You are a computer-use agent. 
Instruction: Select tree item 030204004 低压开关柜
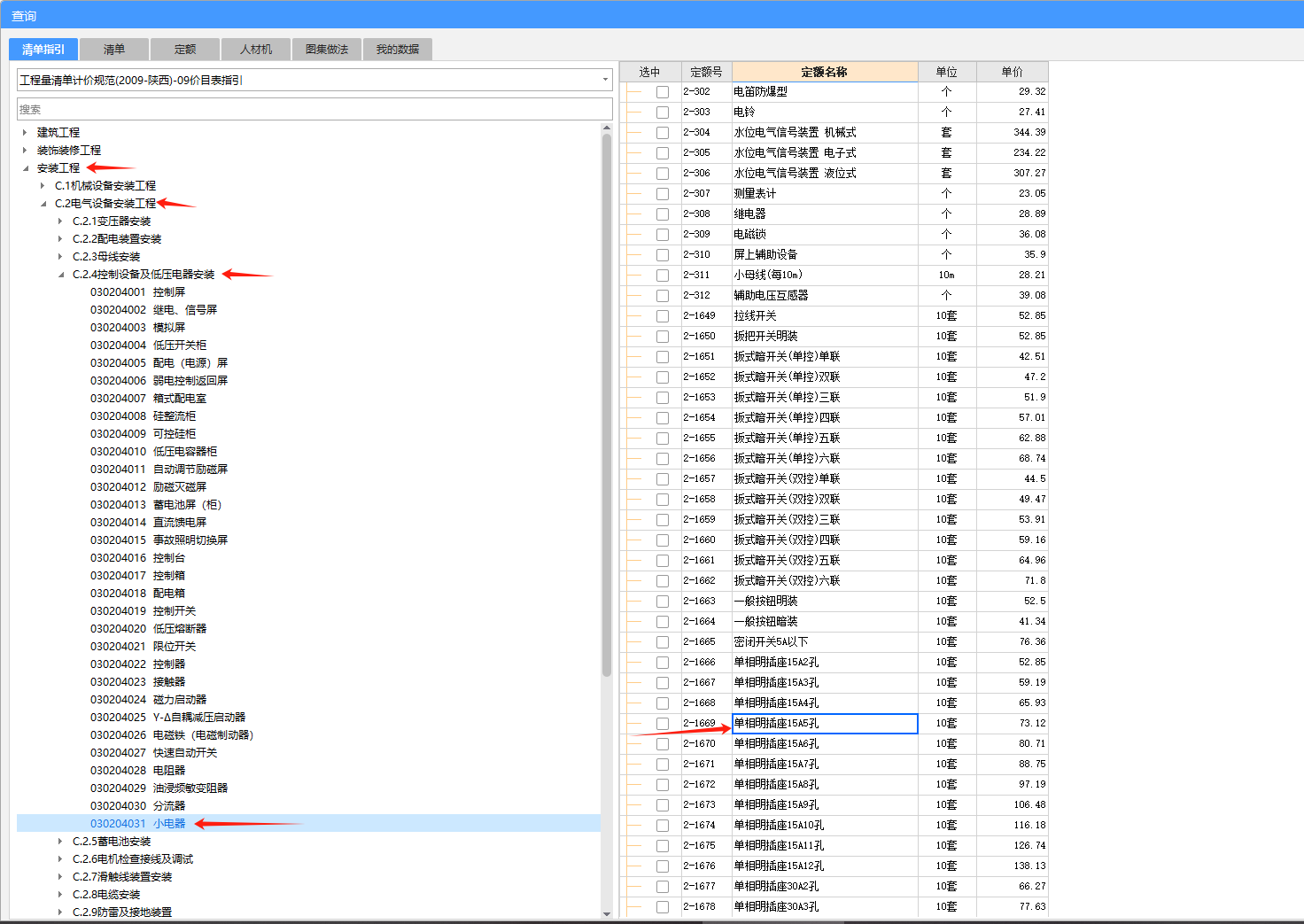click(148, 345)
